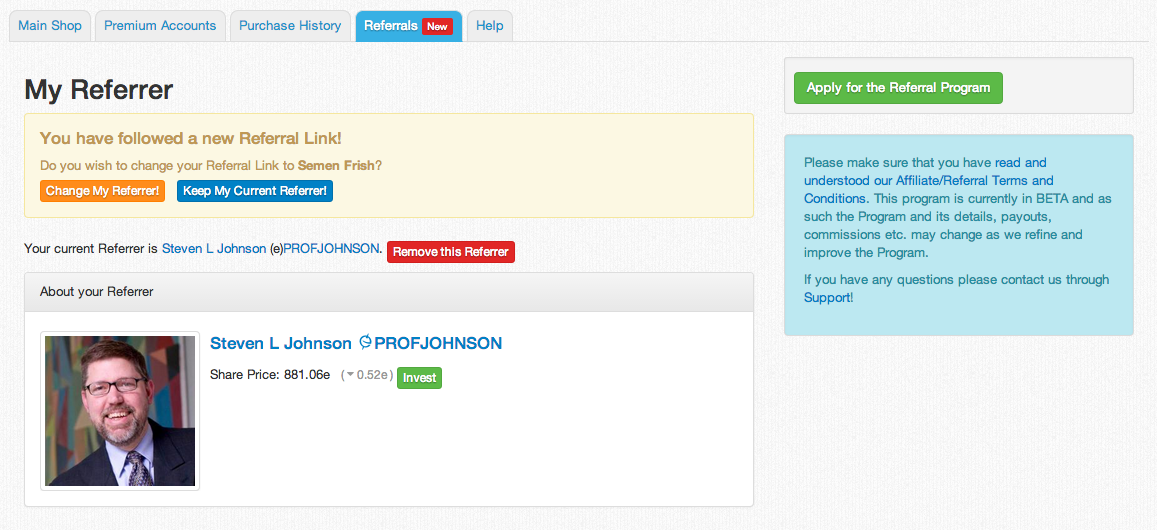
Task: Open the Main Shop tab
Action: tap(50, 26)
